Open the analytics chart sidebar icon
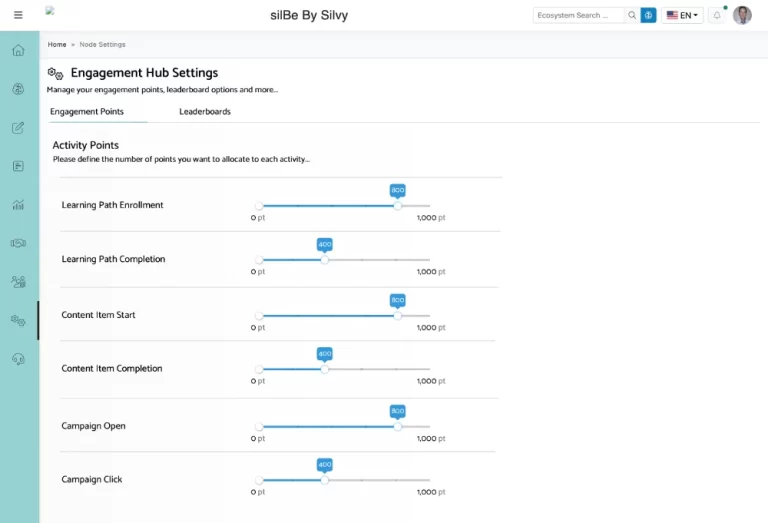 pos(18,205)
